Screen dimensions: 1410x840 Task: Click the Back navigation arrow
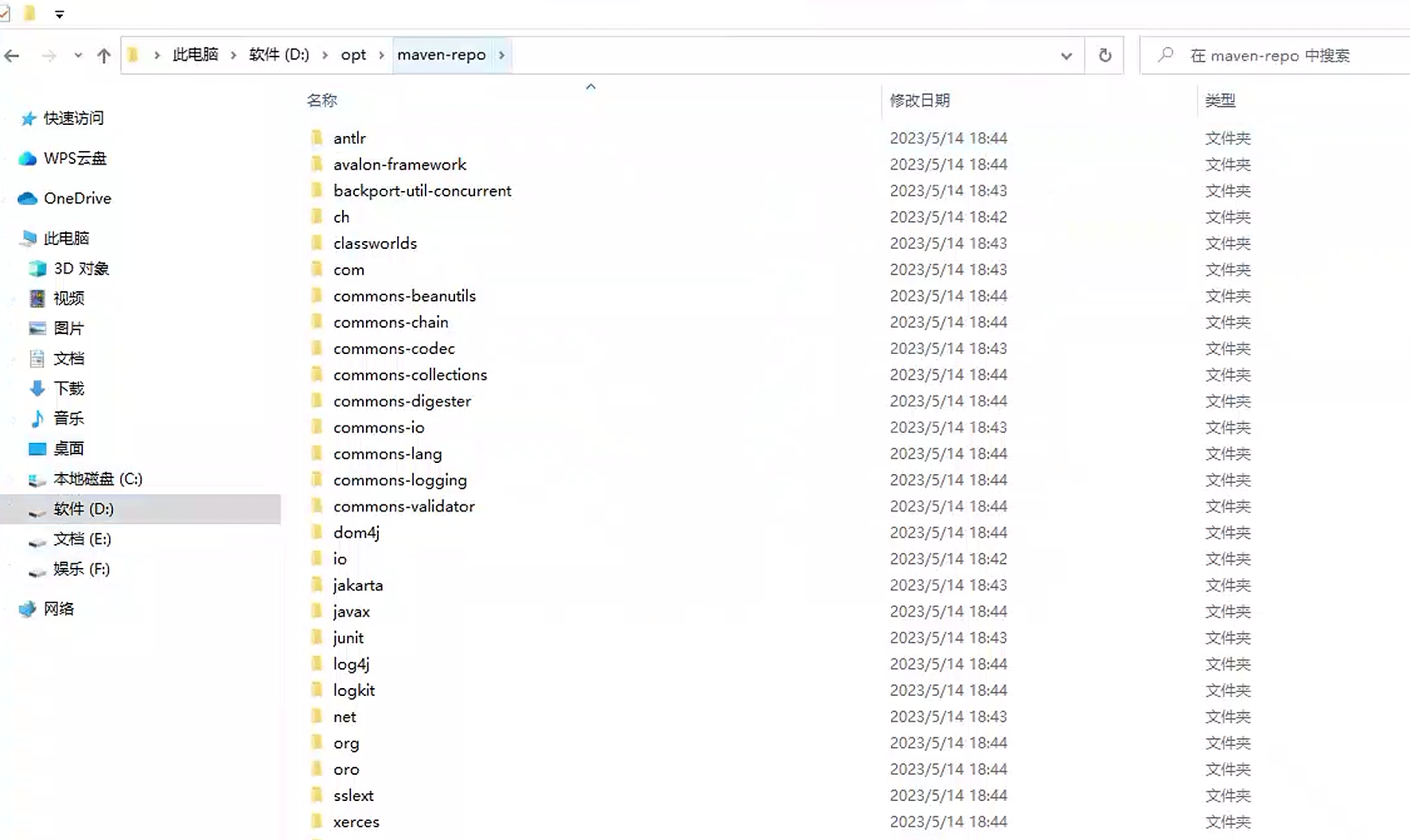(x=12, y=56)
